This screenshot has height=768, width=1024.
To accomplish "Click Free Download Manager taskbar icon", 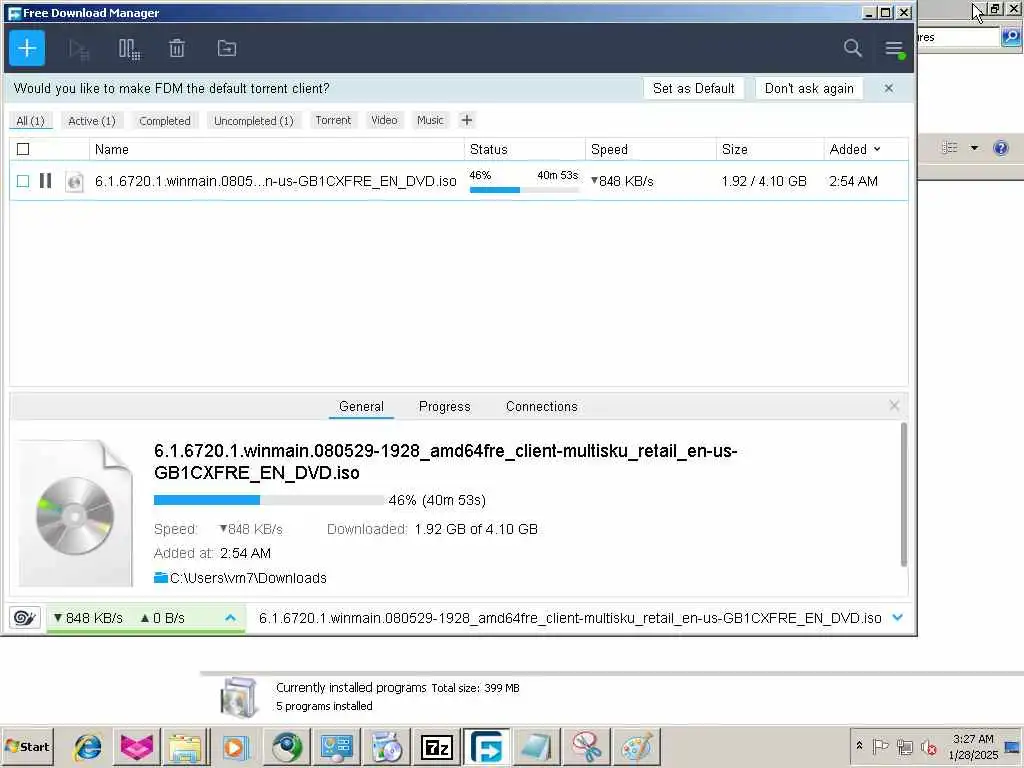I will coord(487,746).
